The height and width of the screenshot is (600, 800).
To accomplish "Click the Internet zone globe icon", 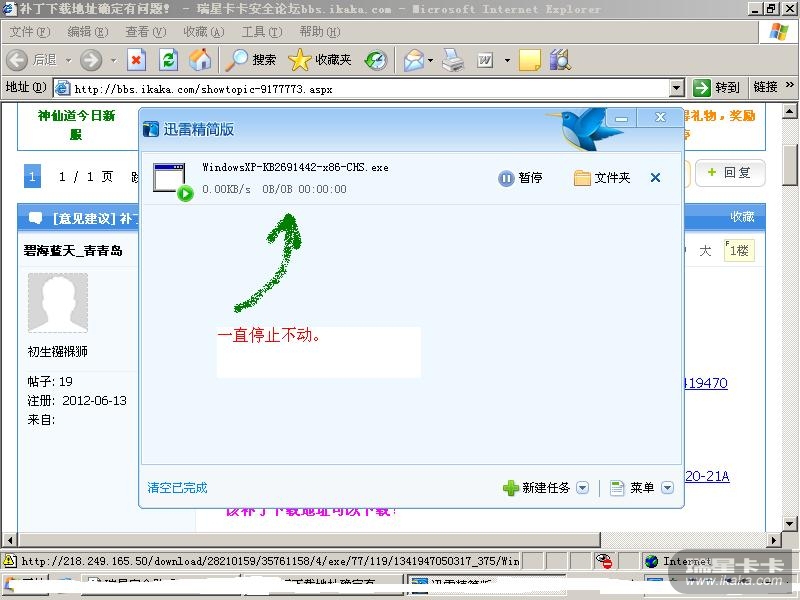I will click(x=651, y=561).
